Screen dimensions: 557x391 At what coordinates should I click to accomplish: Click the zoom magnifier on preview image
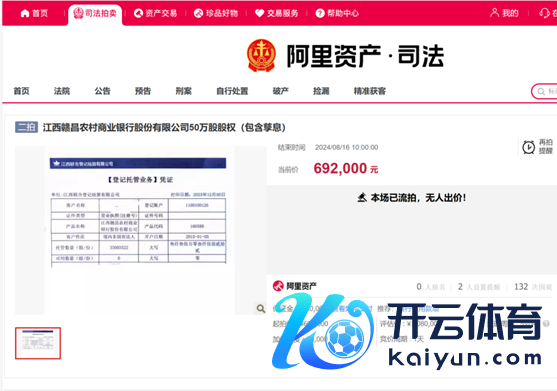(261, 308)
